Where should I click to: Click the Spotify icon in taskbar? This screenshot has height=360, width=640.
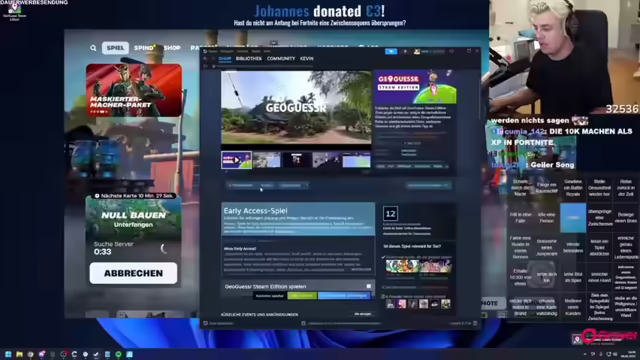[x=118, y=354]
